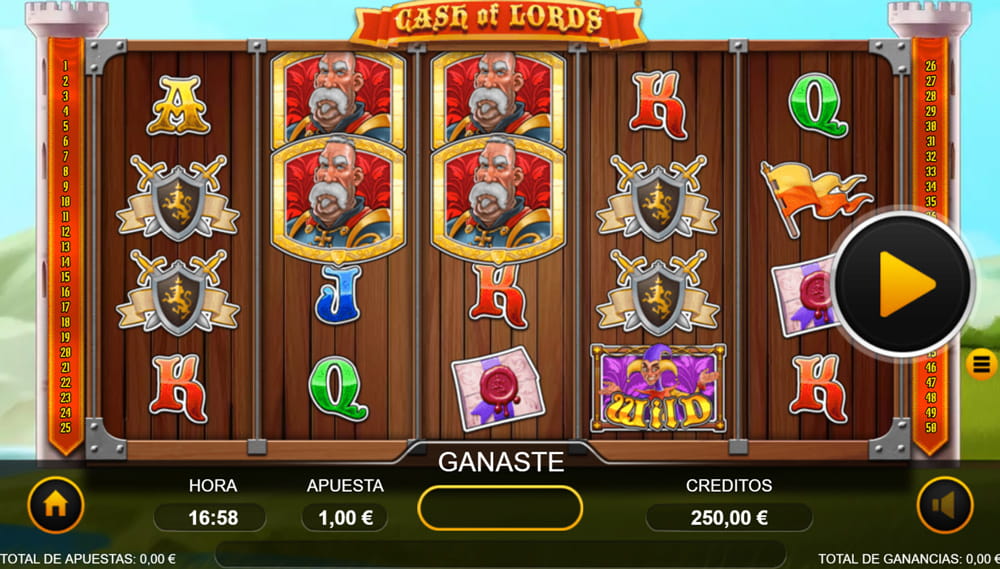Click the red K symbol on reel four
The height and width of the screenshot is (569, 1000).
click(658, 105)
